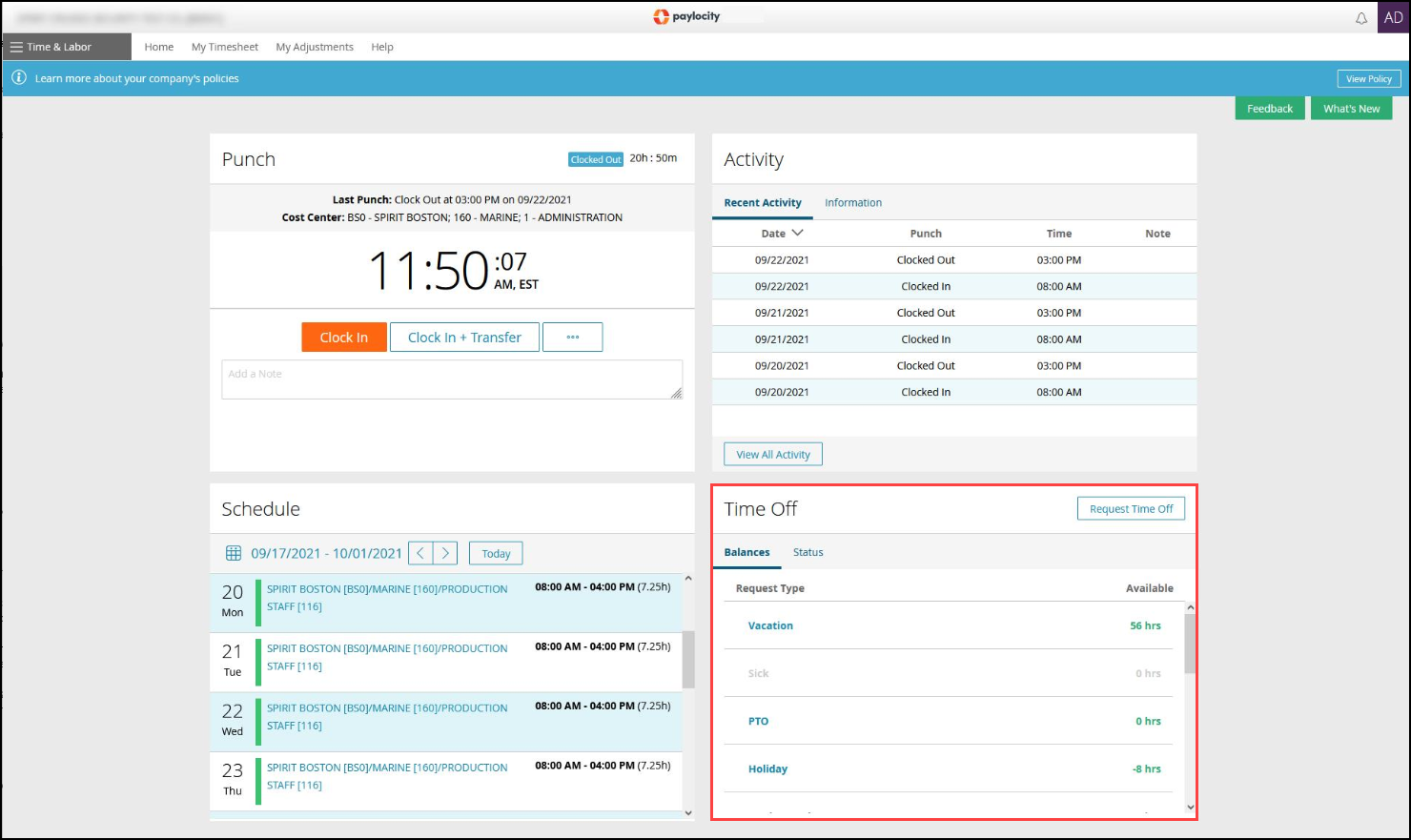Screen dimensions: 1411x840
Task: Click in the Add a Note field
Action: 451,379
